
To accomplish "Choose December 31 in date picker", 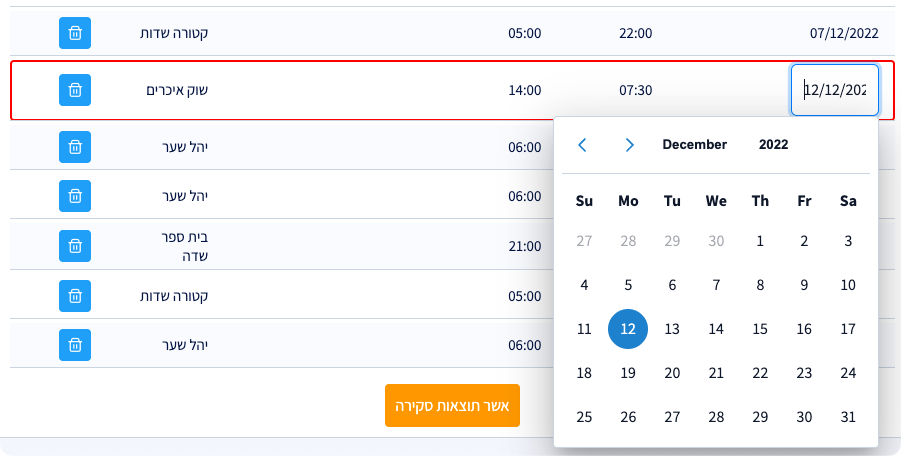I will coord(848,417).
